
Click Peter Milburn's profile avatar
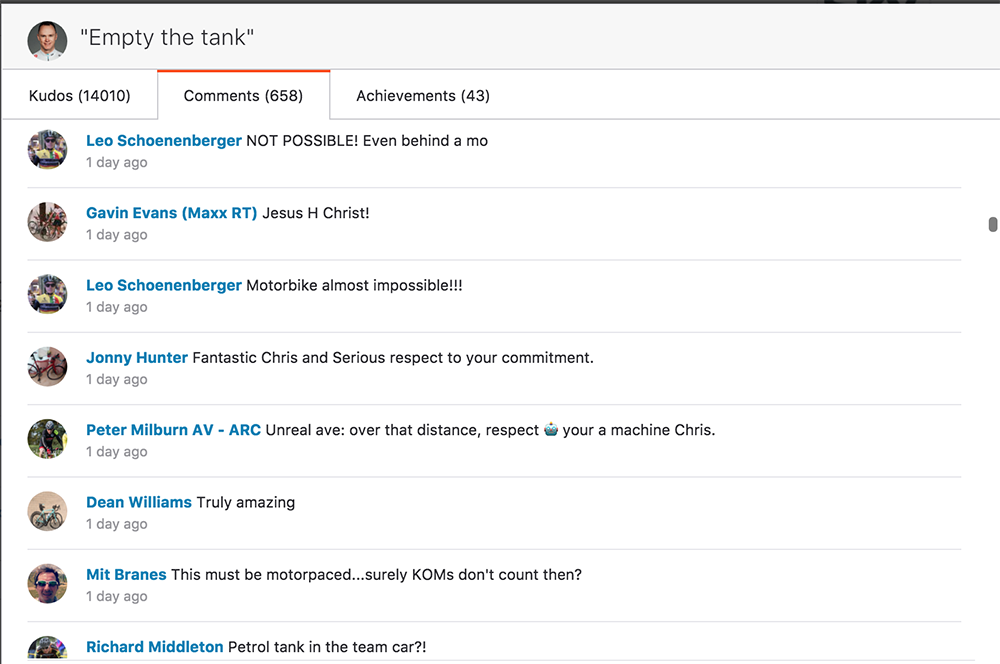click(x=47, y=439)
